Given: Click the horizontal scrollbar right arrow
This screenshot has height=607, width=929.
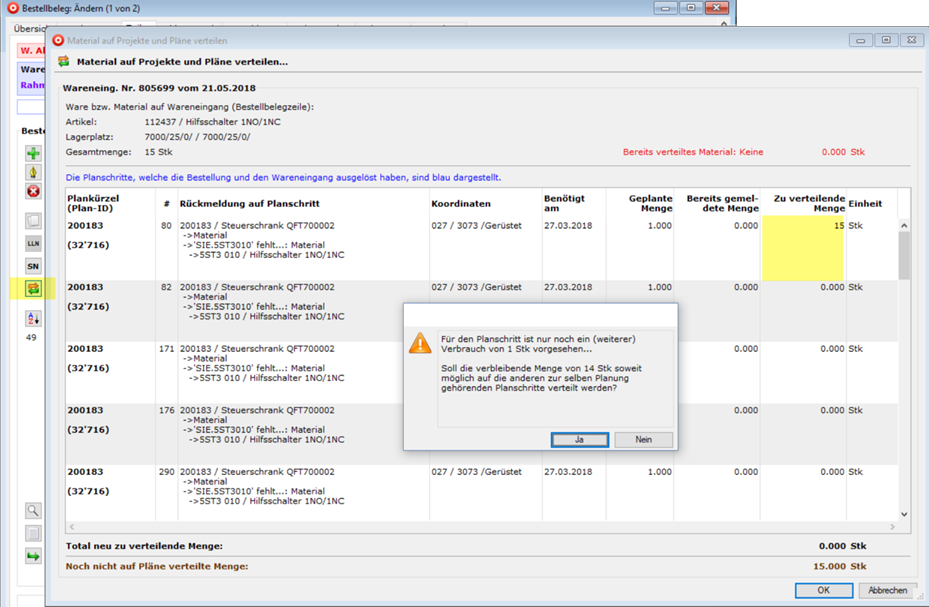Looking at the screenshot, I should (892, 527).
